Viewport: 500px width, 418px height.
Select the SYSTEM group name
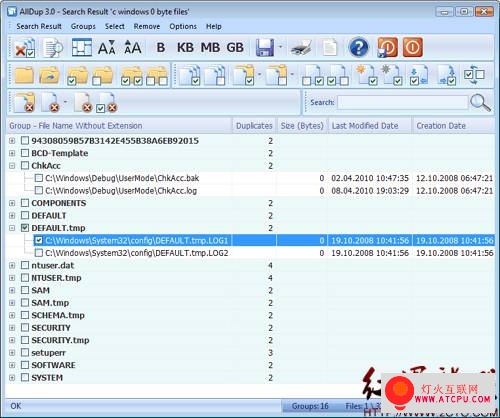tap(47, 378)
